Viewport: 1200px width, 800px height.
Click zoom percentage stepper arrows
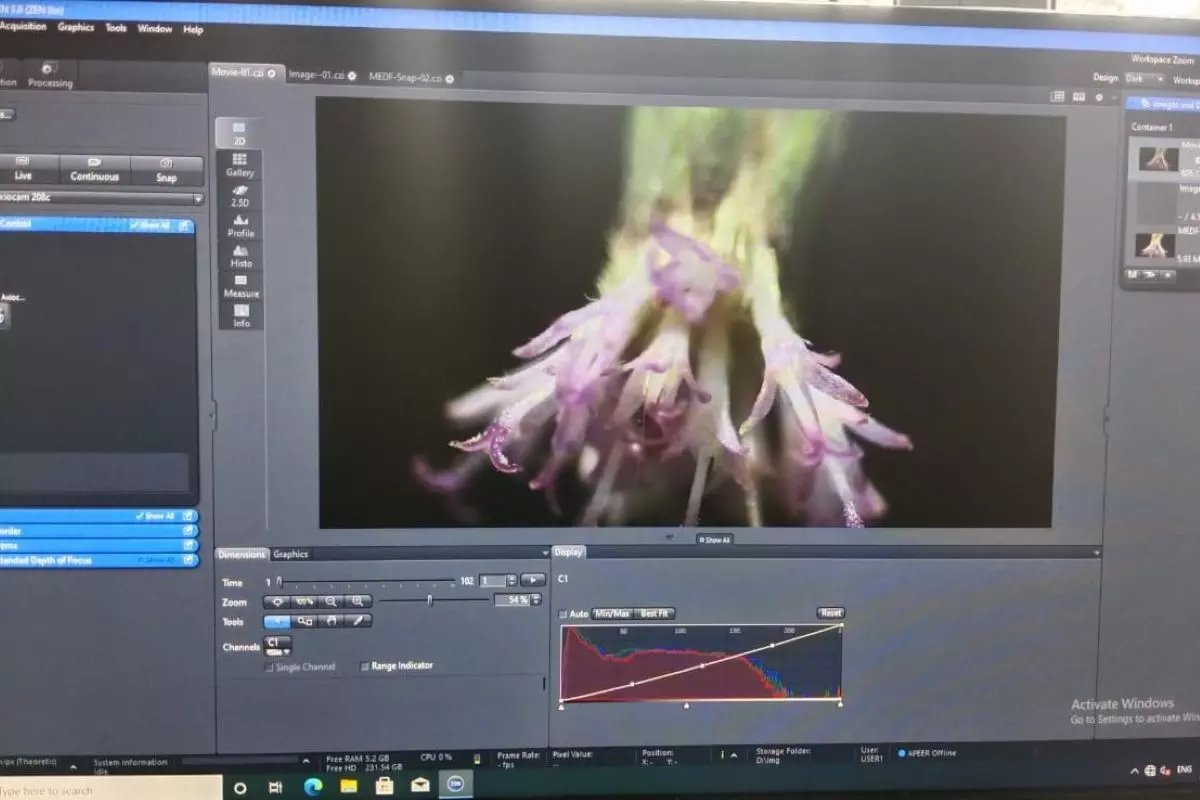point(537,600)
